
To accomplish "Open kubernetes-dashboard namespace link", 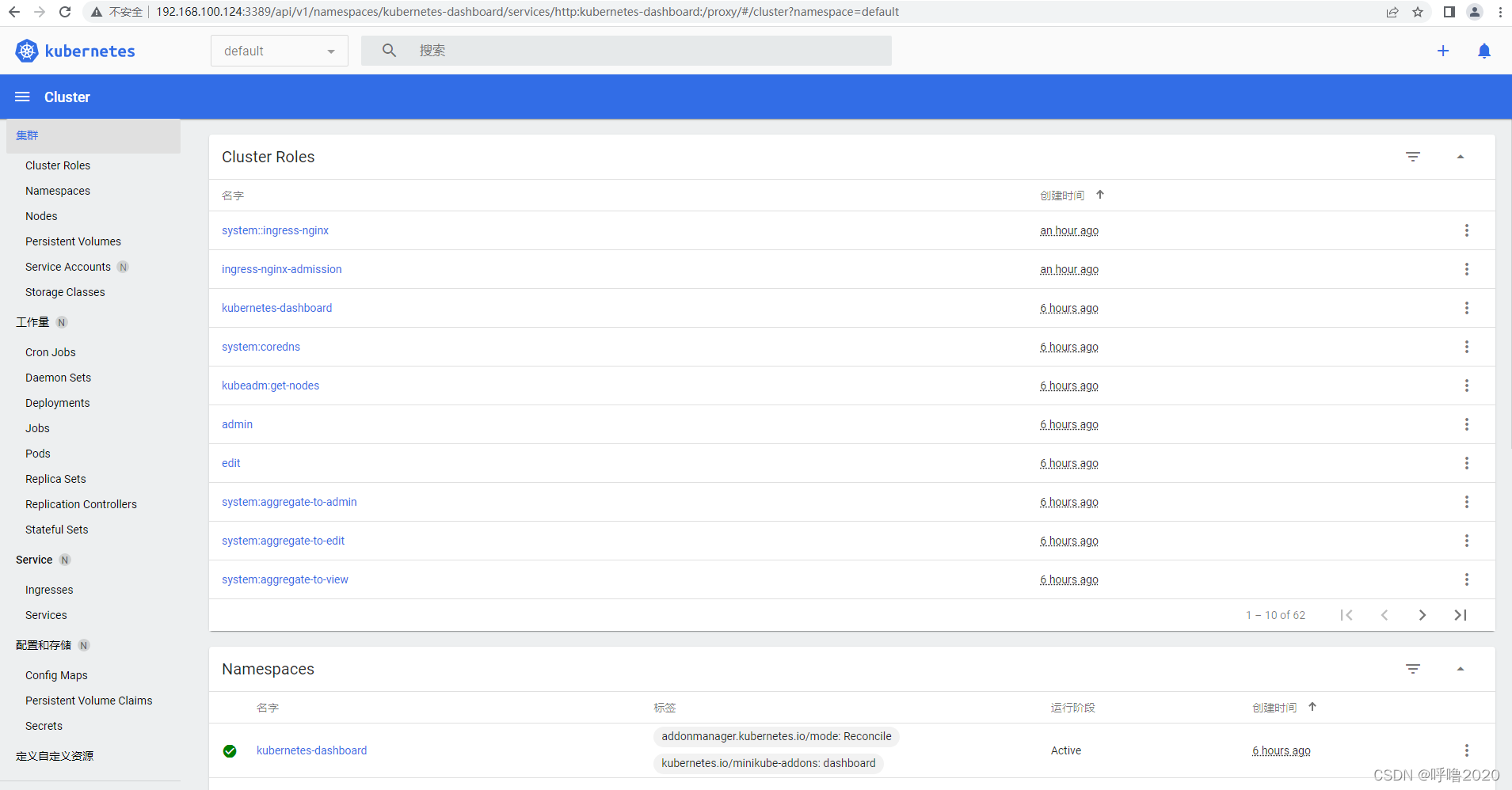I will point(311,750).
